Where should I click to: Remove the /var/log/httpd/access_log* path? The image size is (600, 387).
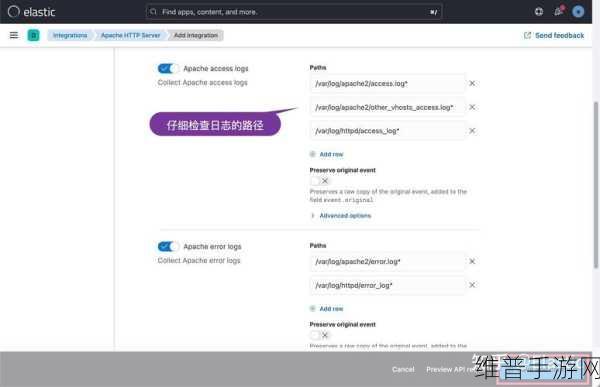[472, 131]
